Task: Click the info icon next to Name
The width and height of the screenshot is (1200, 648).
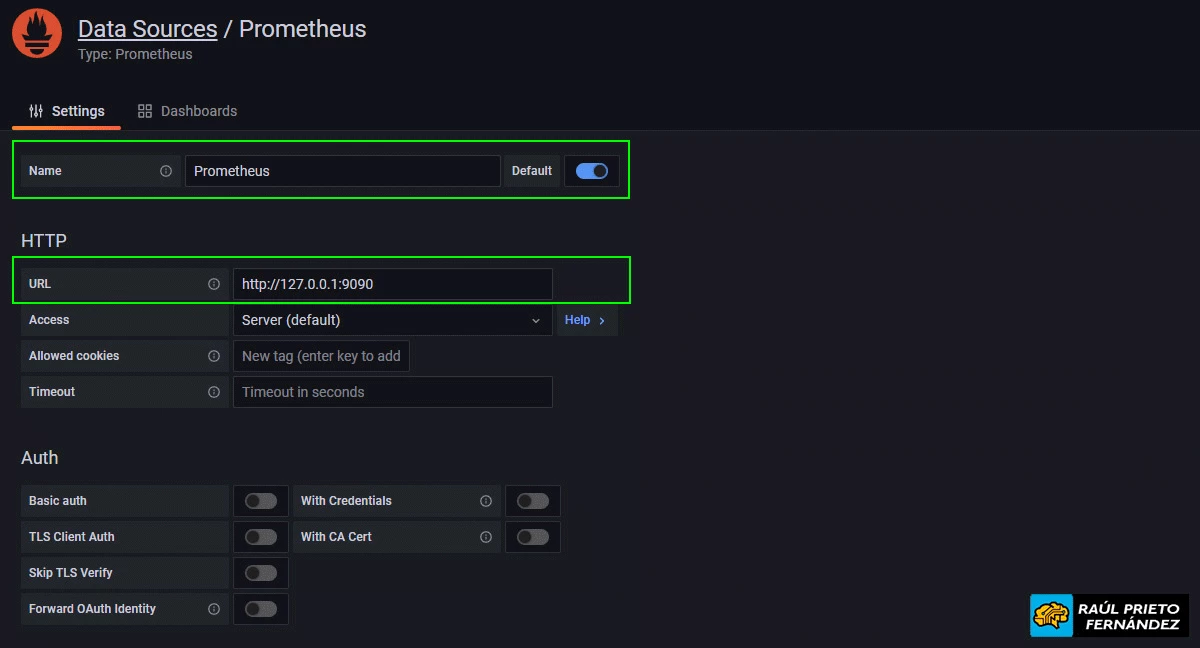Action: click(166, 171)
